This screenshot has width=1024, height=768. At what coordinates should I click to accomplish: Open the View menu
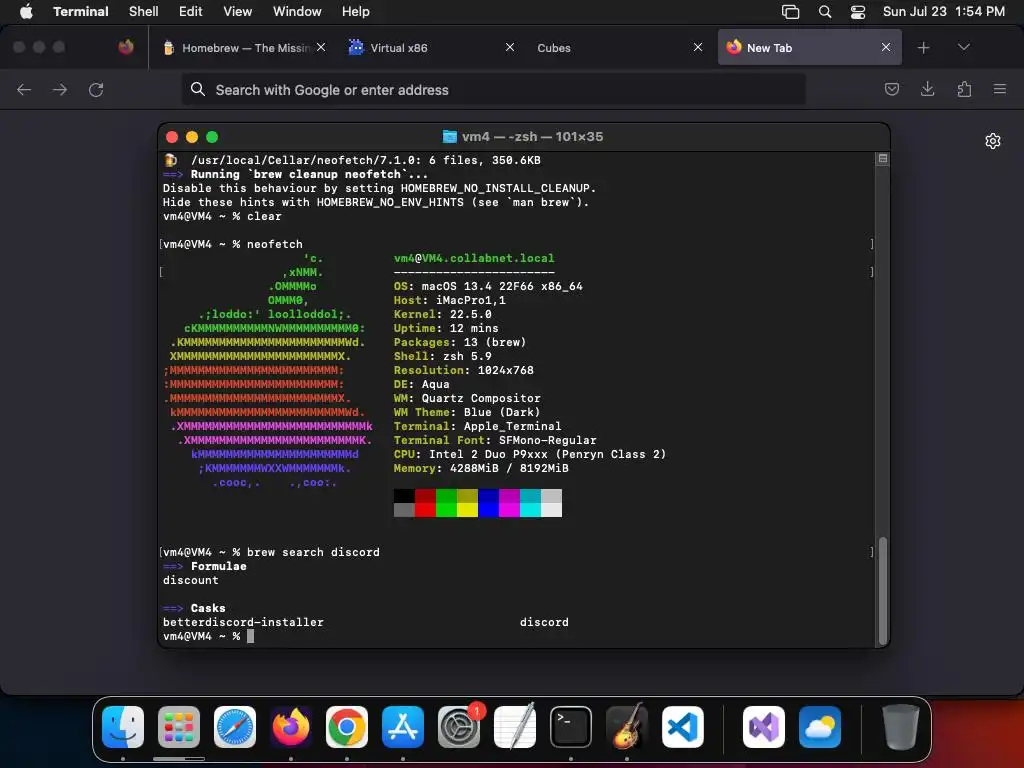click(x=238, y=11)
